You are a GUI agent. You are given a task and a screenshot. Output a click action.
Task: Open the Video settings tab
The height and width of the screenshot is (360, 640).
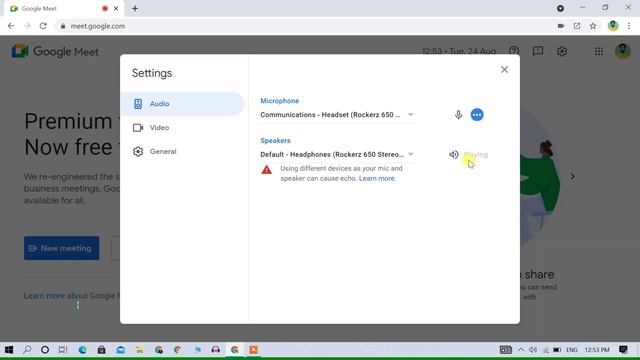[x=182, y=128]
